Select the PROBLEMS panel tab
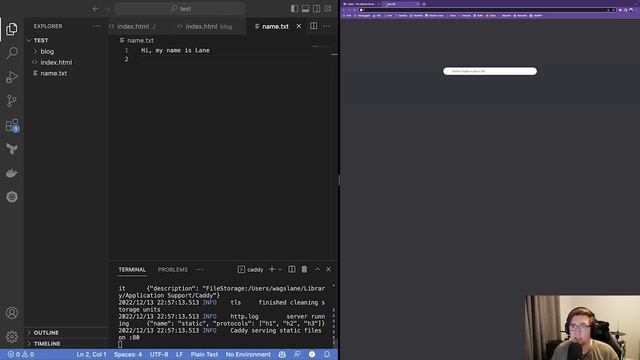Viewport: 640px width, 360px height. (x=173, y=269)
